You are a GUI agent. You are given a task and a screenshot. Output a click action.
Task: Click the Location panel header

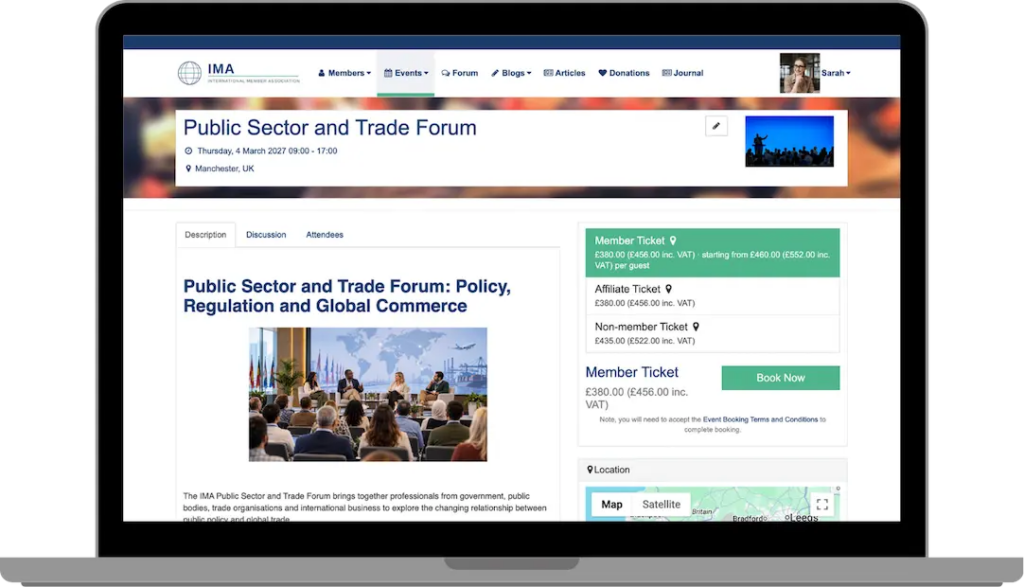pos(712,469)
